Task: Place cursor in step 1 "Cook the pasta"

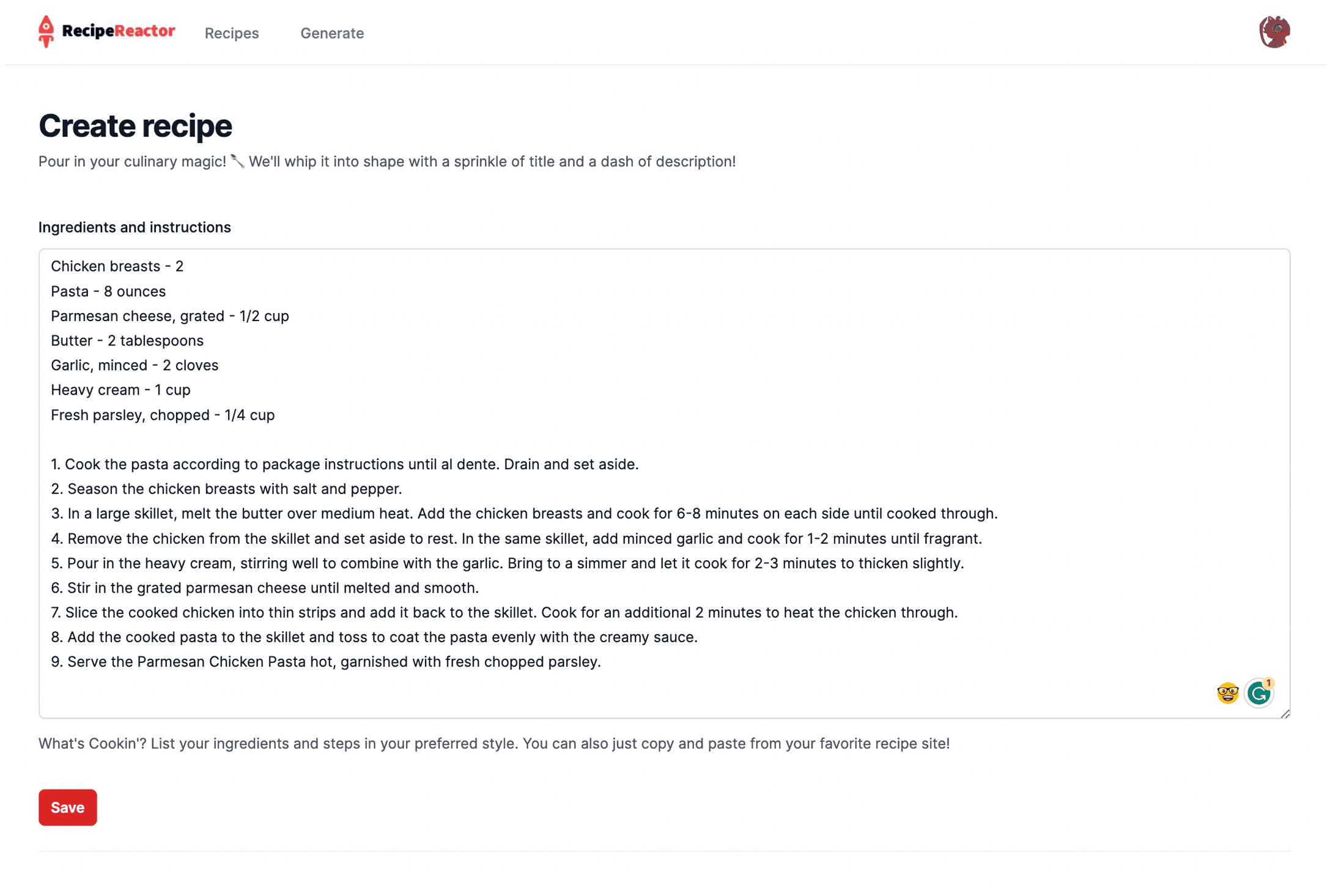Action: 344,464
